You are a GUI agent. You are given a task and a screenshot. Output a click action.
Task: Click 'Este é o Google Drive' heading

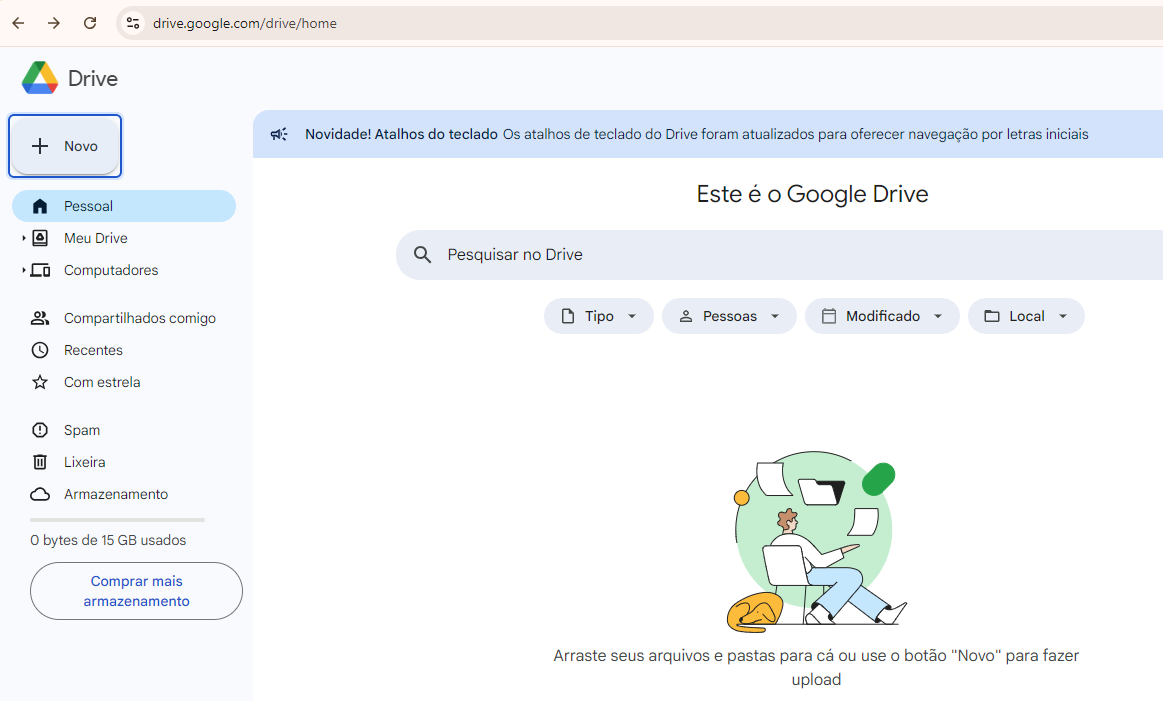812,194
